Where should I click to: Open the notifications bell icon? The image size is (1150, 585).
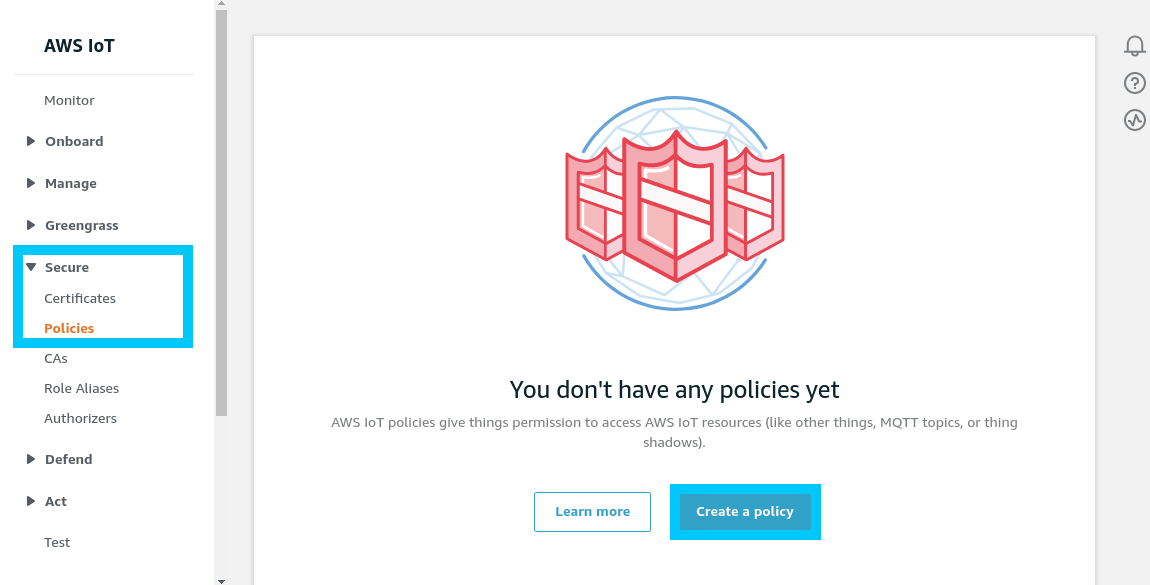[1134, 45]
